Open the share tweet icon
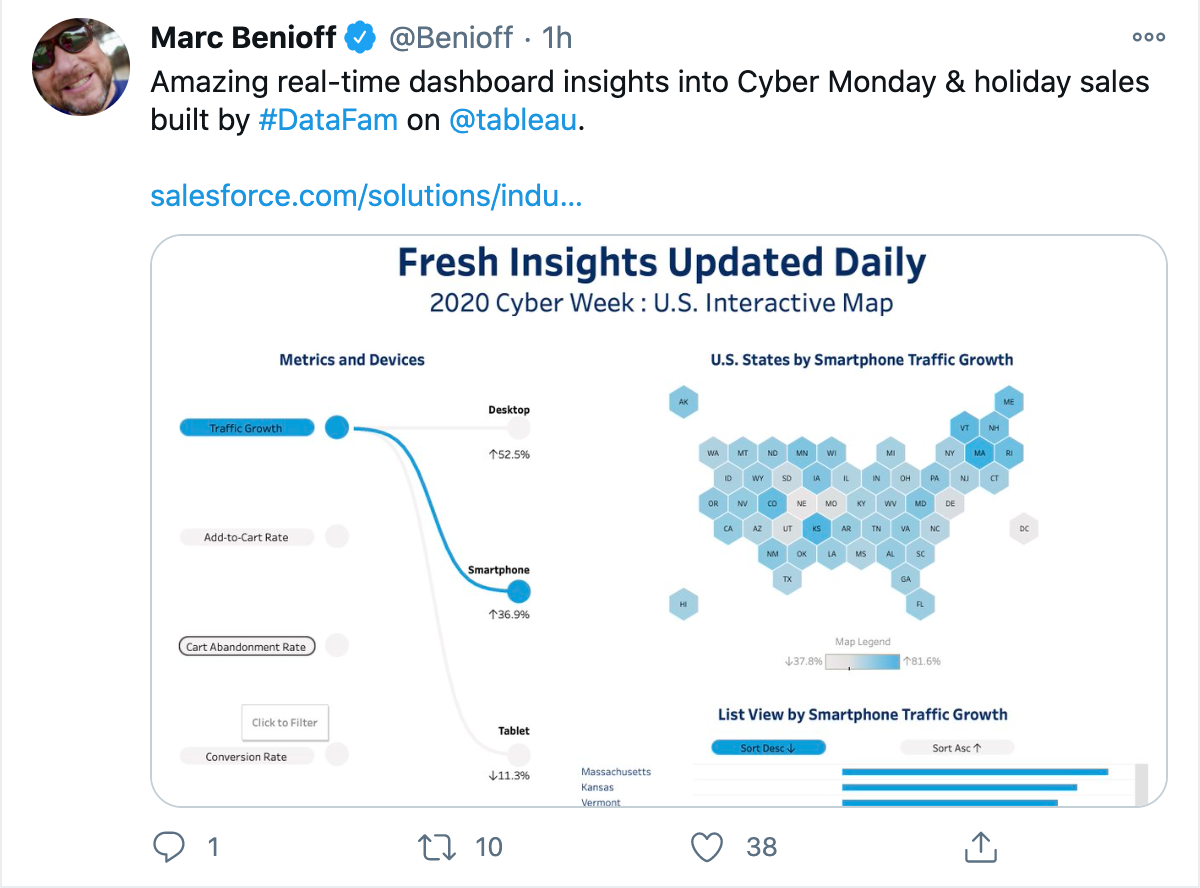 coord(980,847)
